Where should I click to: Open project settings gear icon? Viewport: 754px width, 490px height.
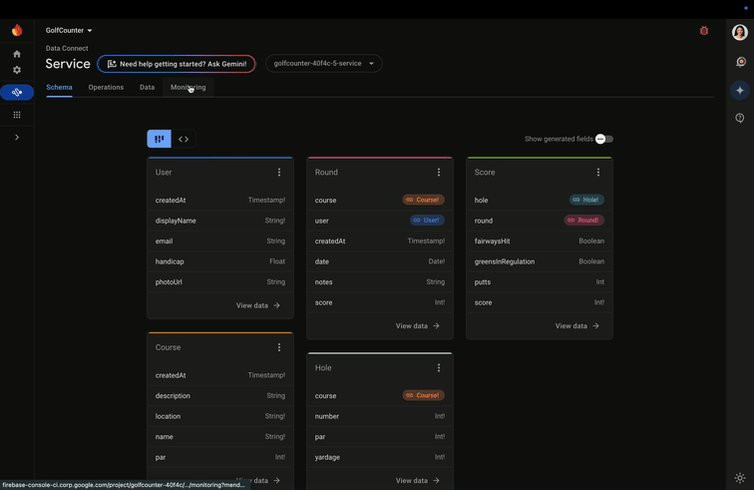click(x=17, y=70)
